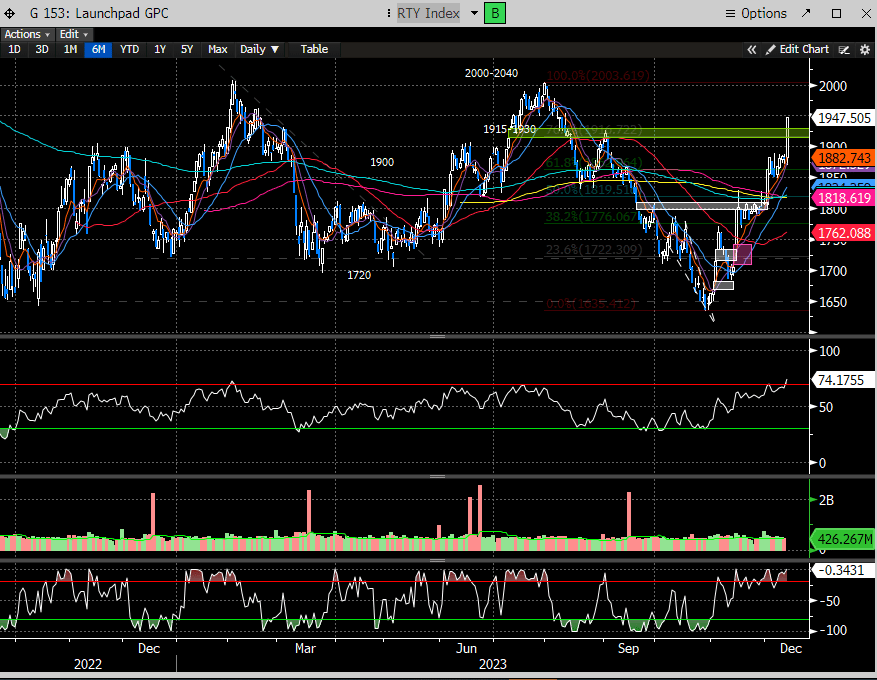Expand the Edit dropdown menu

tap(73, 34)
